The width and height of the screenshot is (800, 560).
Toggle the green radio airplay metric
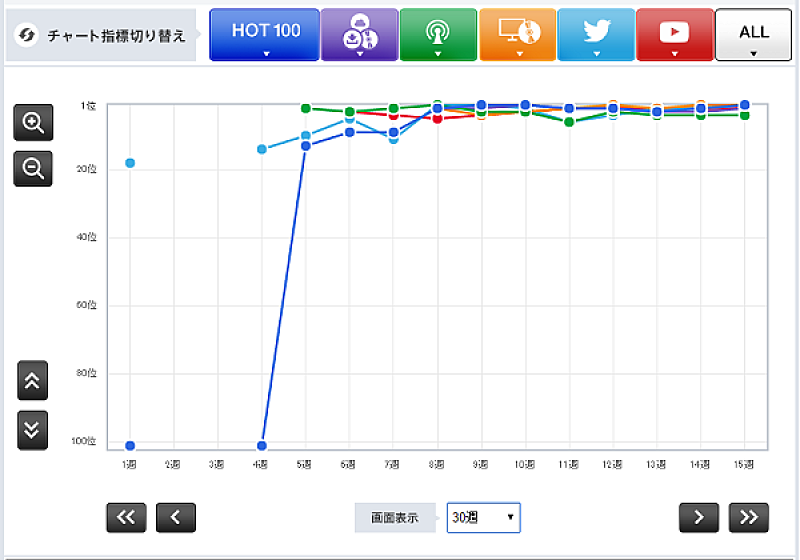point(438,35)
